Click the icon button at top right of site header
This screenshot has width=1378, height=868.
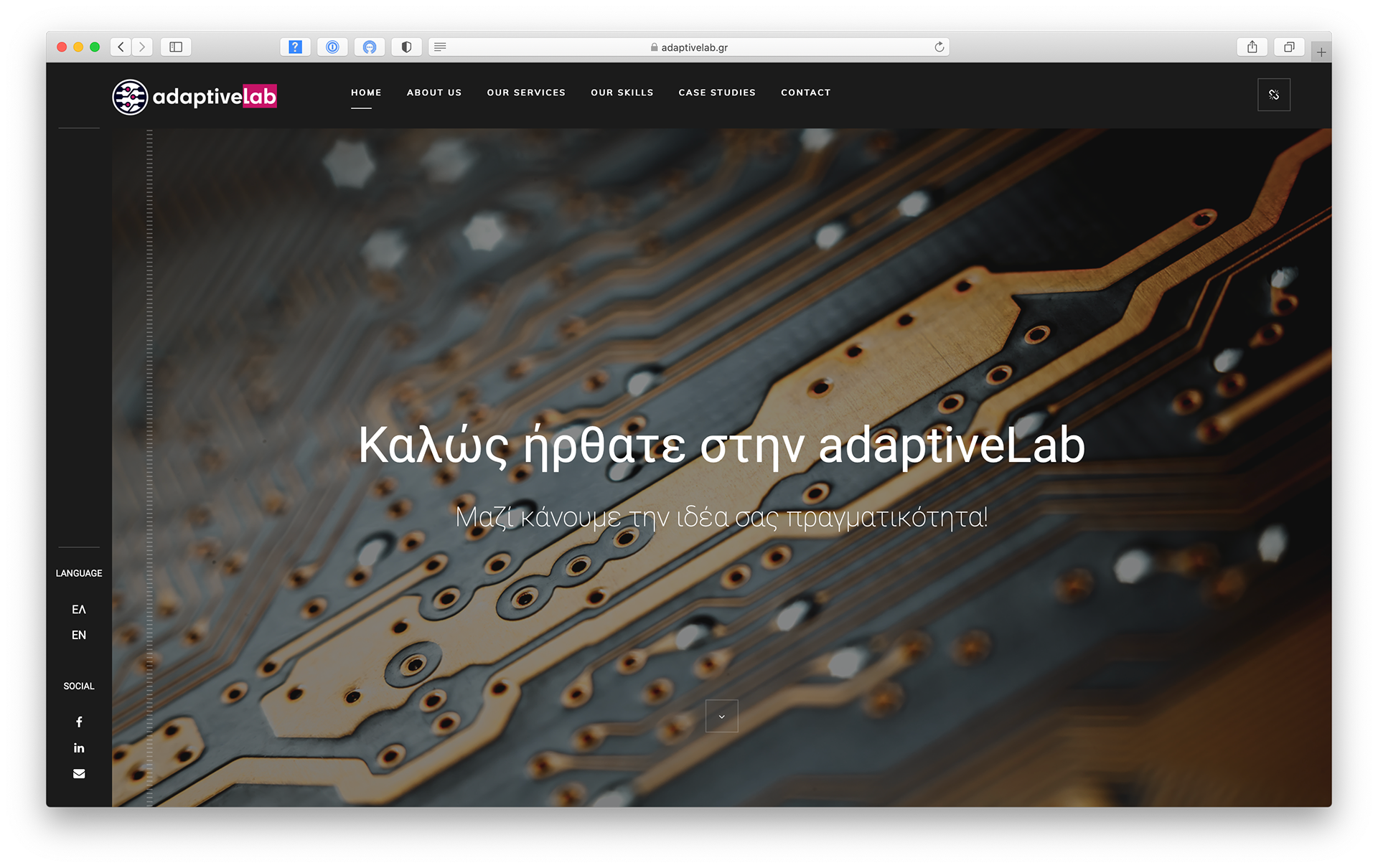pos(1274,95)
